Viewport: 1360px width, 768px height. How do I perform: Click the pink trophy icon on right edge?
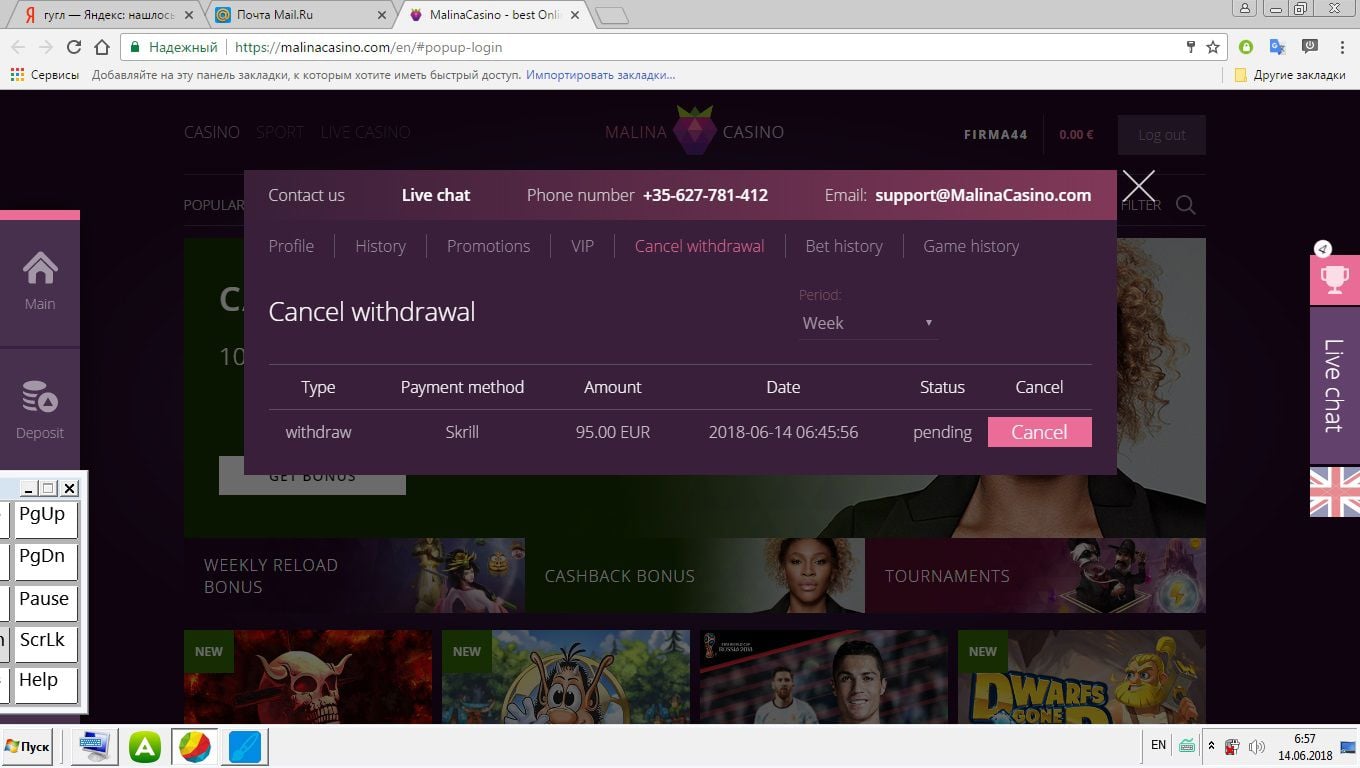pyautogui.click(x=1335, y=281)
